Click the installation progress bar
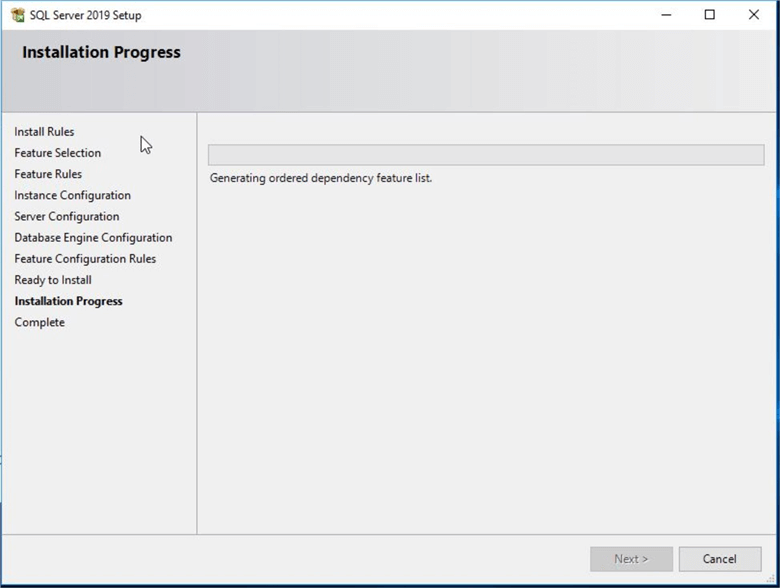This screenshot has height=588, width=780. [486, 155]
